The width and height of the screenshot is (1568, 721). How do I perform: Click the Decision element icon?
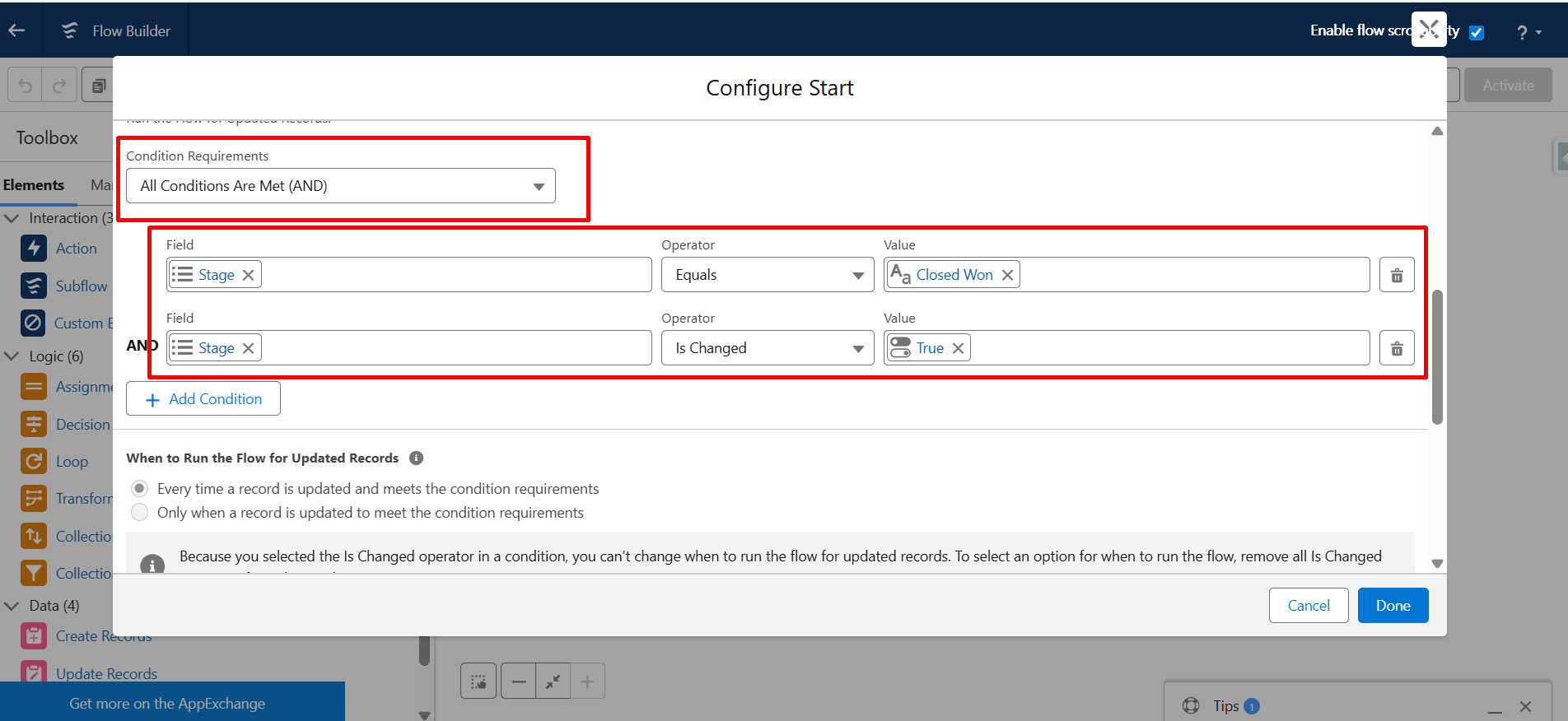[34, 424]
